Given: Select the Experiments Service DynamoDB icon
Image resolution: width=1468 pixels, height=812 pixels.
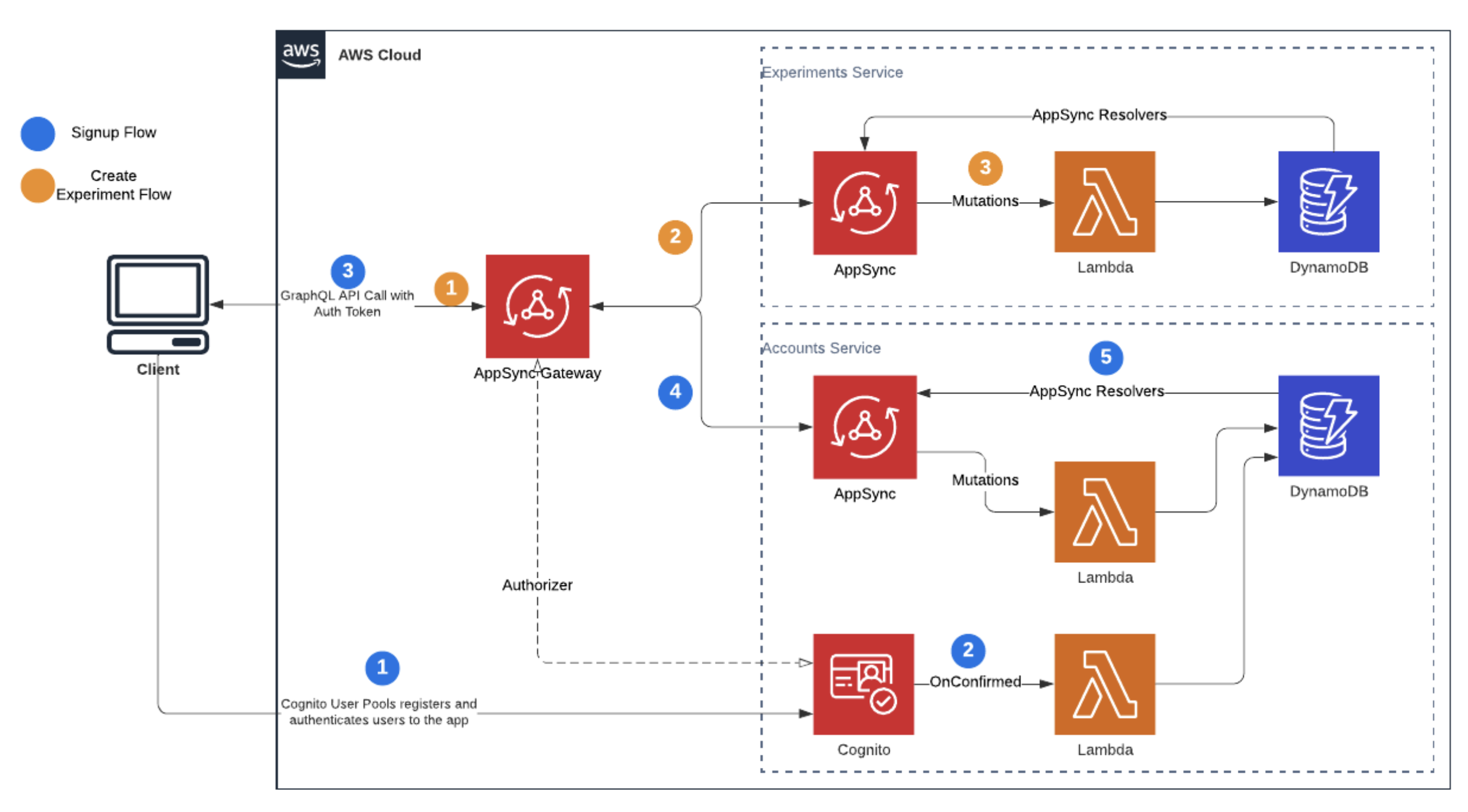Looking at the screenshot, I should 1328,202.
